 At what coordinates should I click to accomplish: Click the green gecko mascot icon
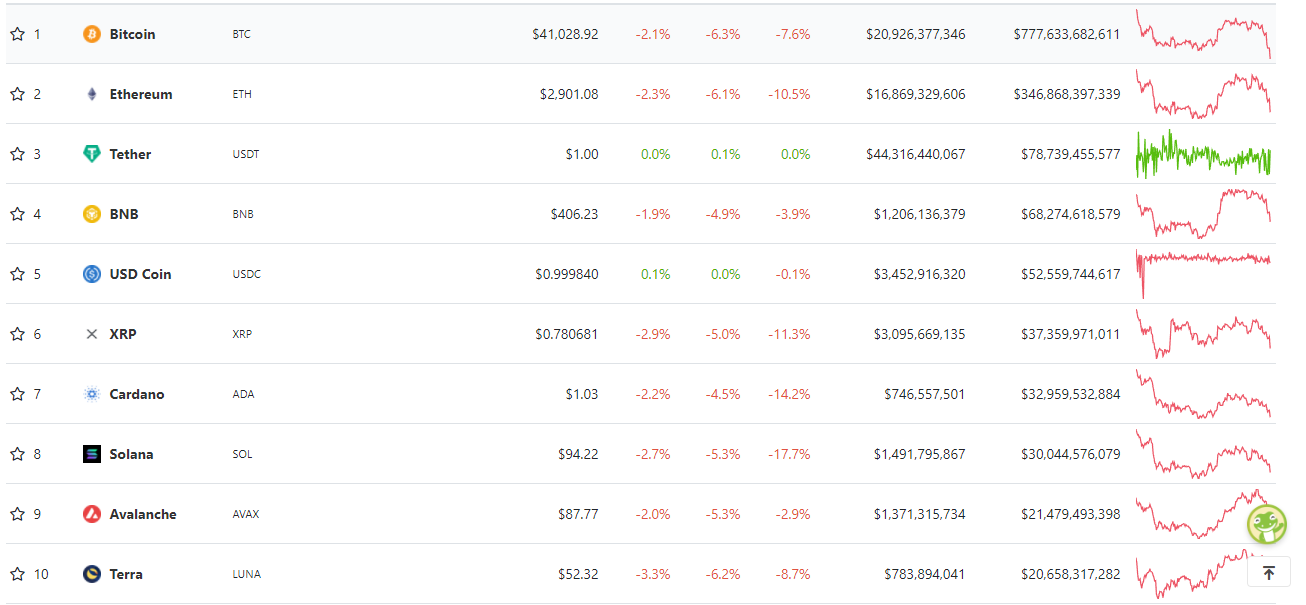click(1267, 523)
